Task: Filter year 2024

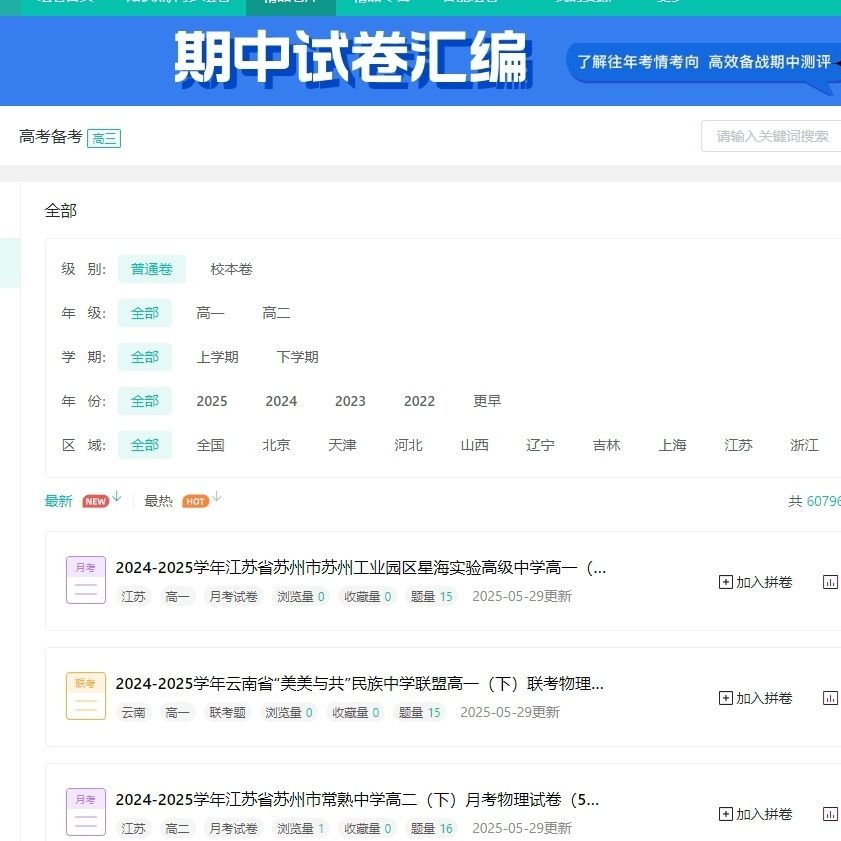Action: click(x=281, y=401)
